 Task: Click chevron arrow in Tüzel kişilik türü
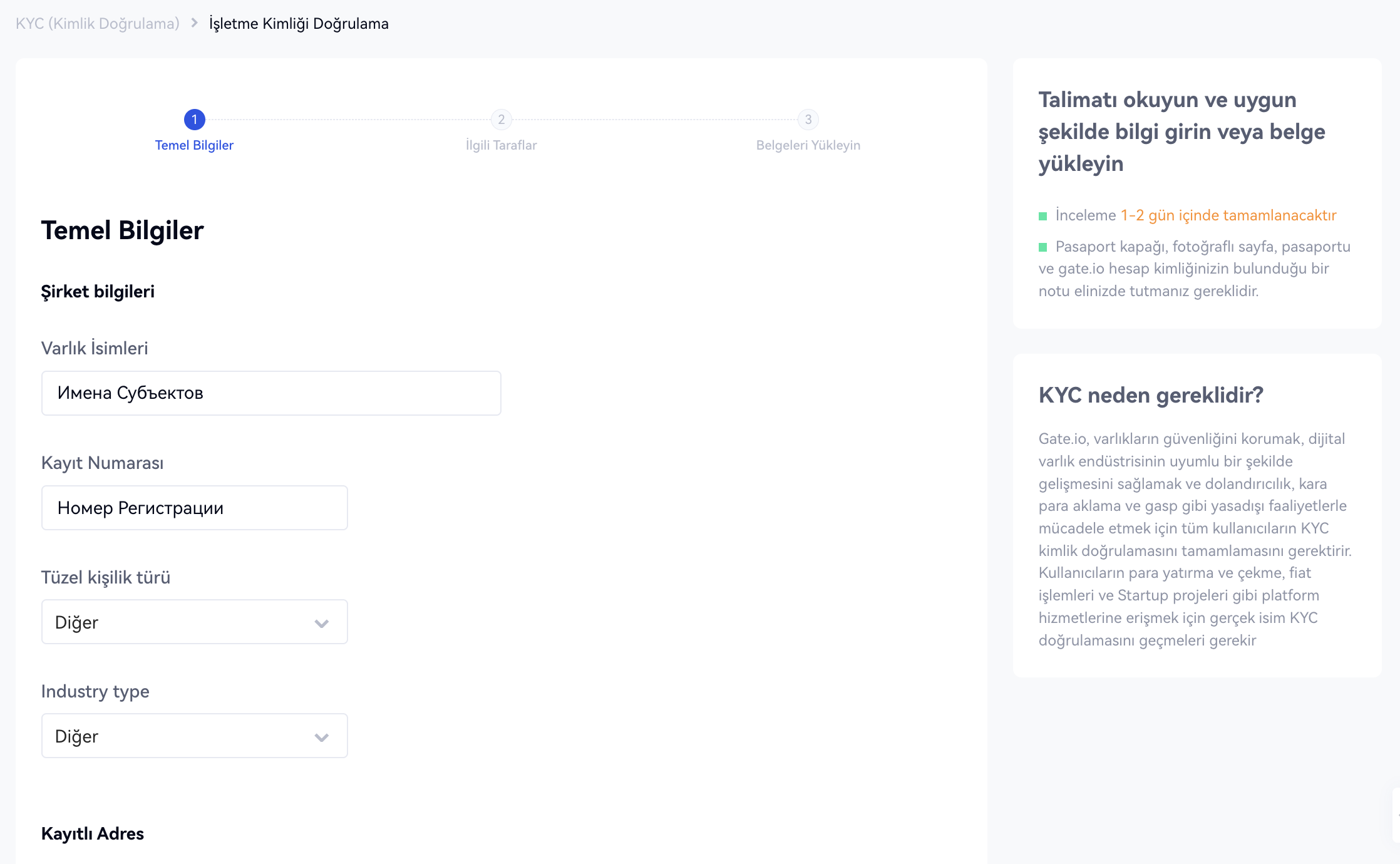coord(321,623)
